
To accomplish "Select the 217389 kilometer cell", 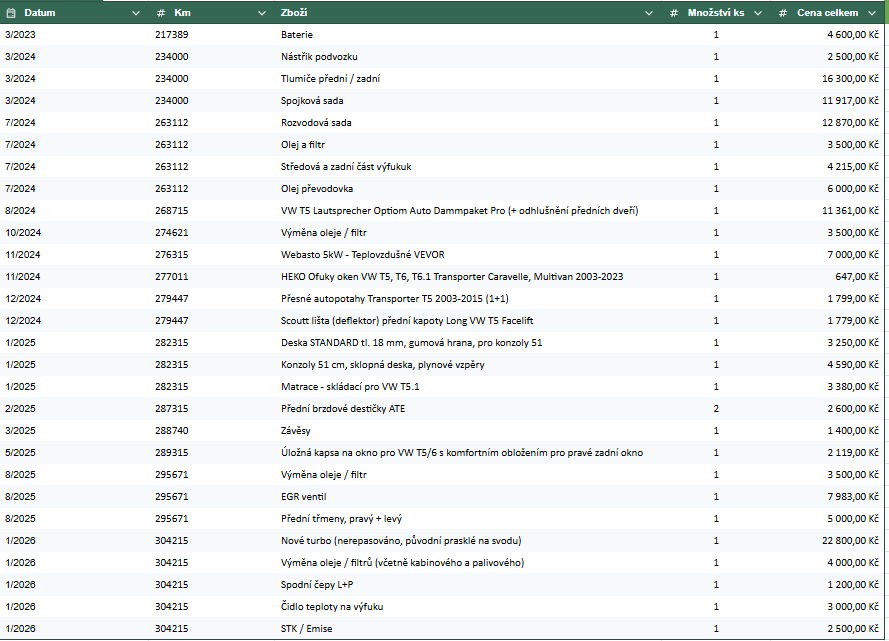I will [x=171, y=35].
